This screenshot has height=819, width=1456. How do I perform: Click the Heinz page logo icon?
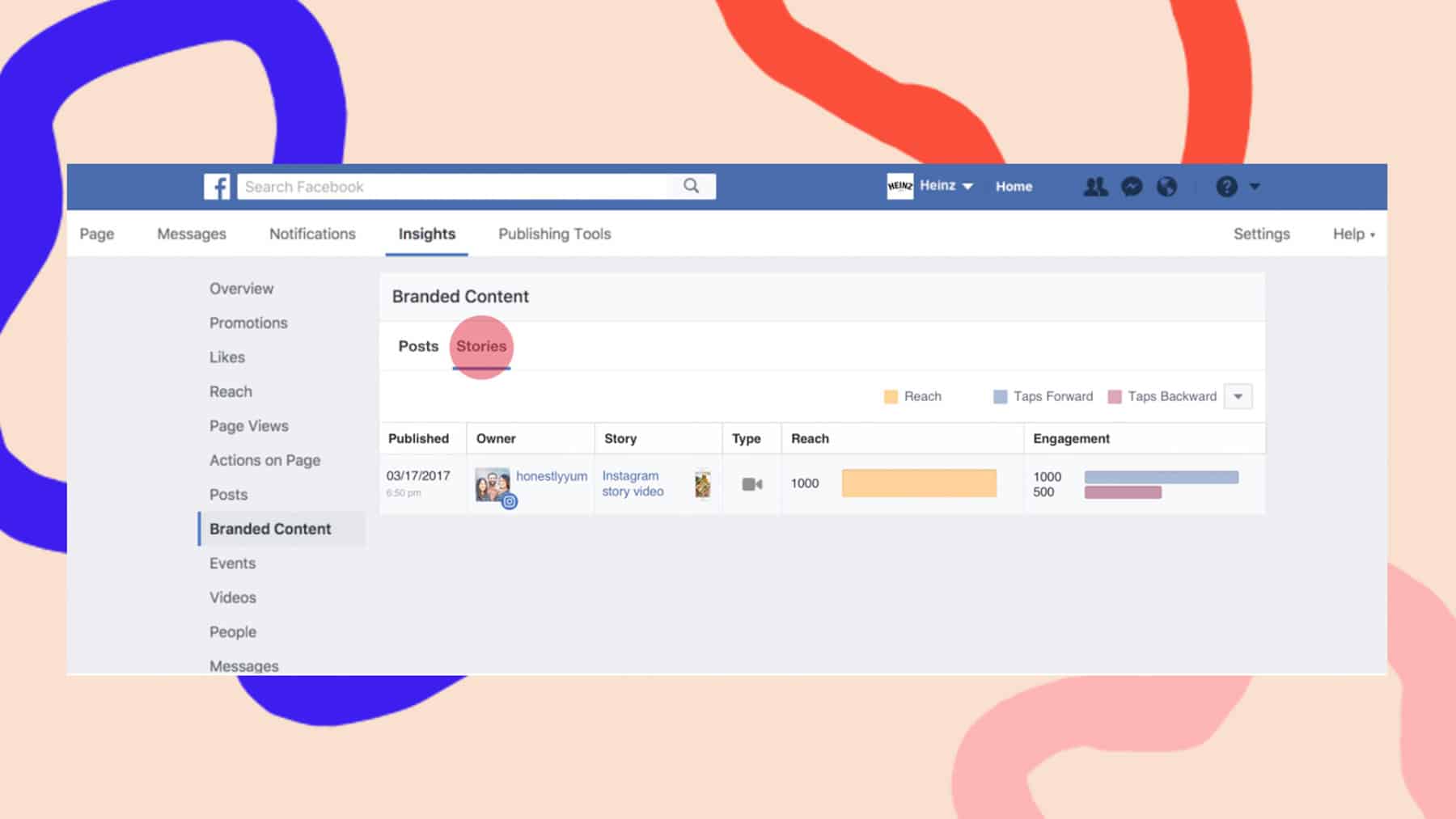(x=899, y=186)
